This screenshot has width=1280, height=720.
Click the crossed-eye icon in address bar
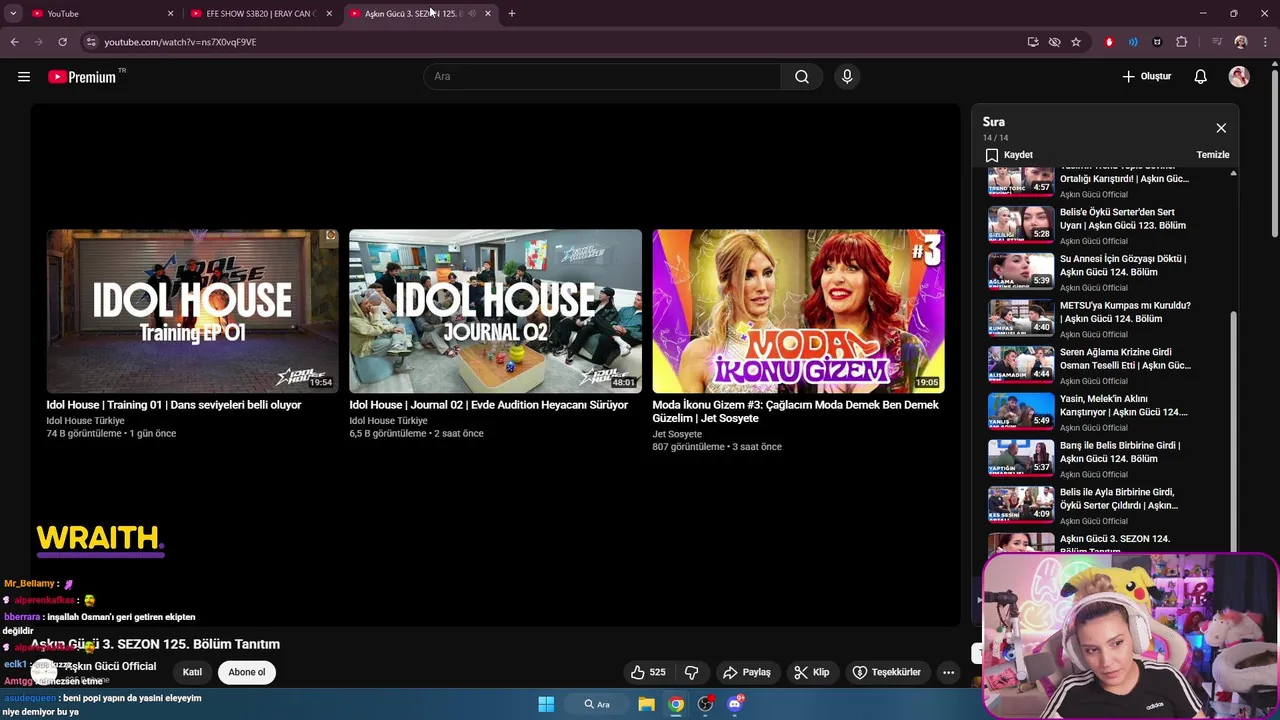(1054, 42)
